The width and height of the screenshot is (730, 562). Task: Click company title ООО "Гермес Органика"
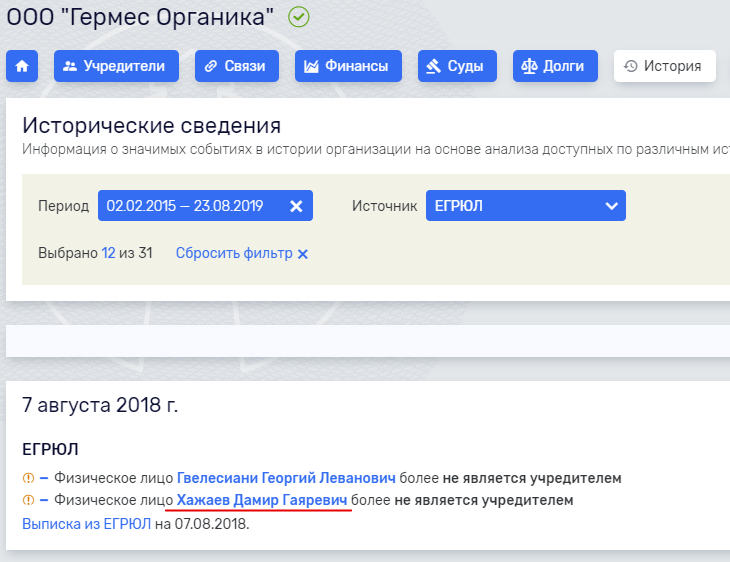(x=140, y=17)
